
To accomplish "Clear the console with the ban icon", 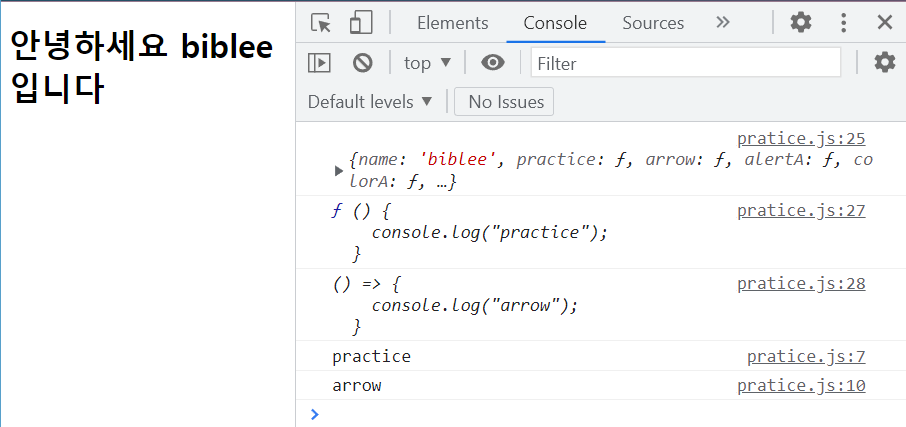I will [362, 62].
